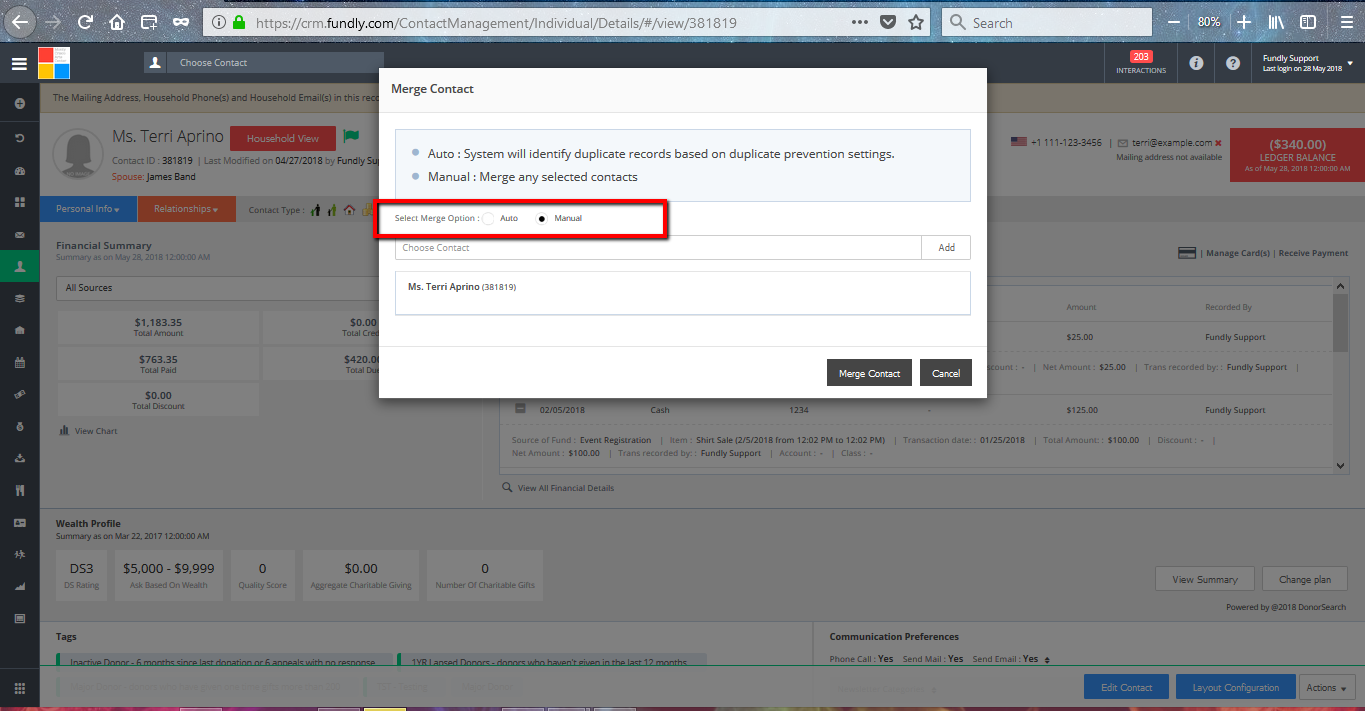Toggle the browser sidebar icon

(1307, 22)
